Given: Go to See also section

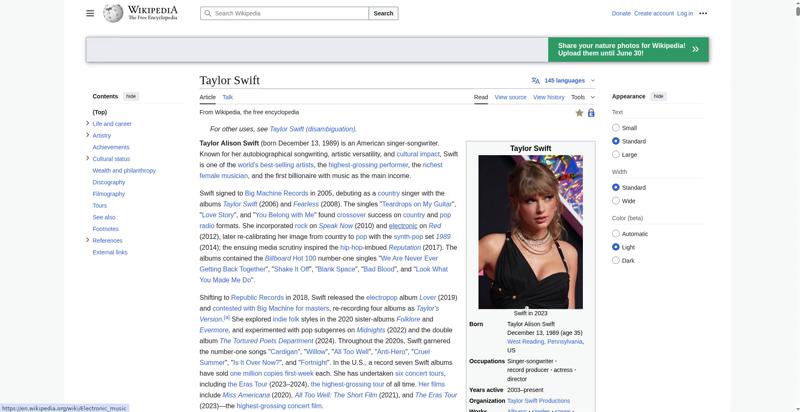Looking at the screenshot, I should coord(104,217).
